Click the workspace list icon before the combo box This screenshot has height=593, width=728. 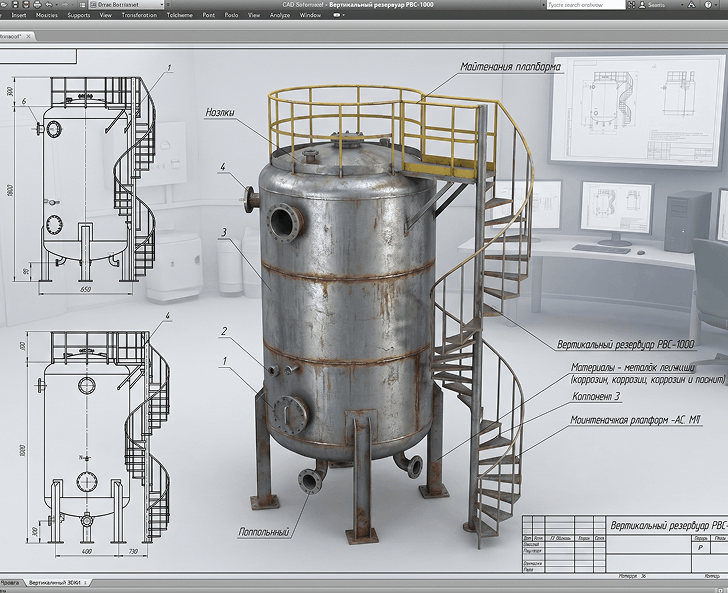[82, 5]
